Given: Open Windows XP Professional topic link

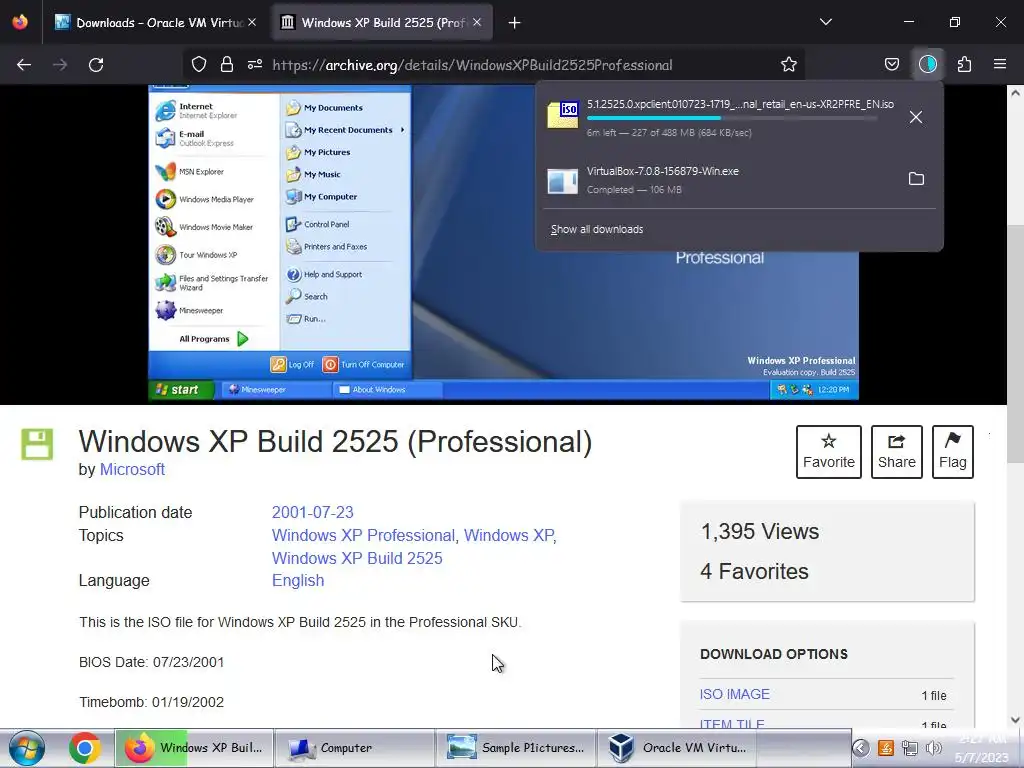Looking at the screenshot, I should (x=363, y=536).
